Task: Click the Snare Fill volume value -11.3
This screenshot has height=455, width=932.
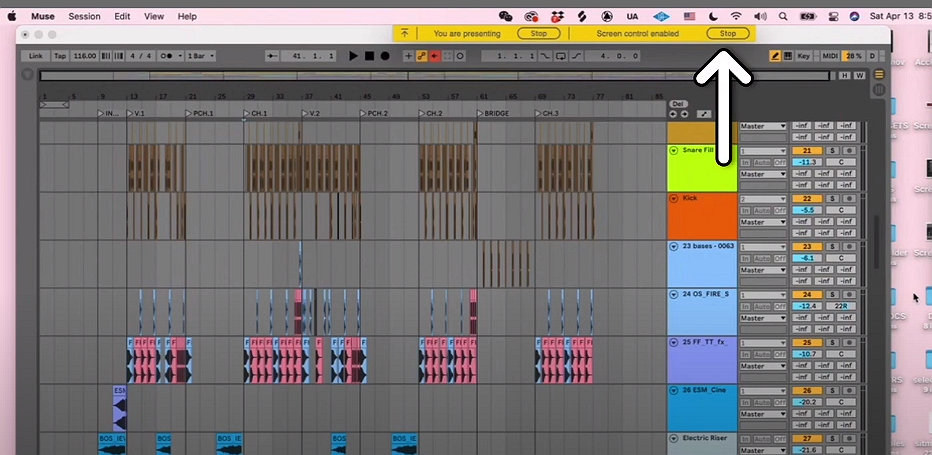Action: (x=807, y=162)
